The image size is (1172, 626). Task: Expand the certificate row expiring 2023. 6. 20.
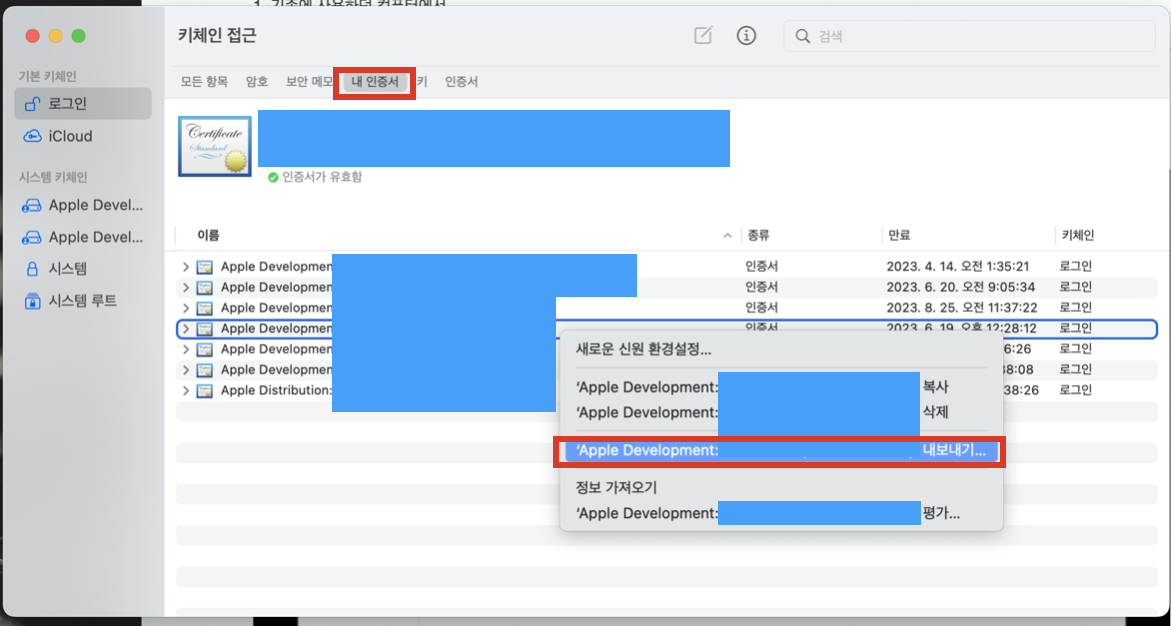(x=186, y=288)
